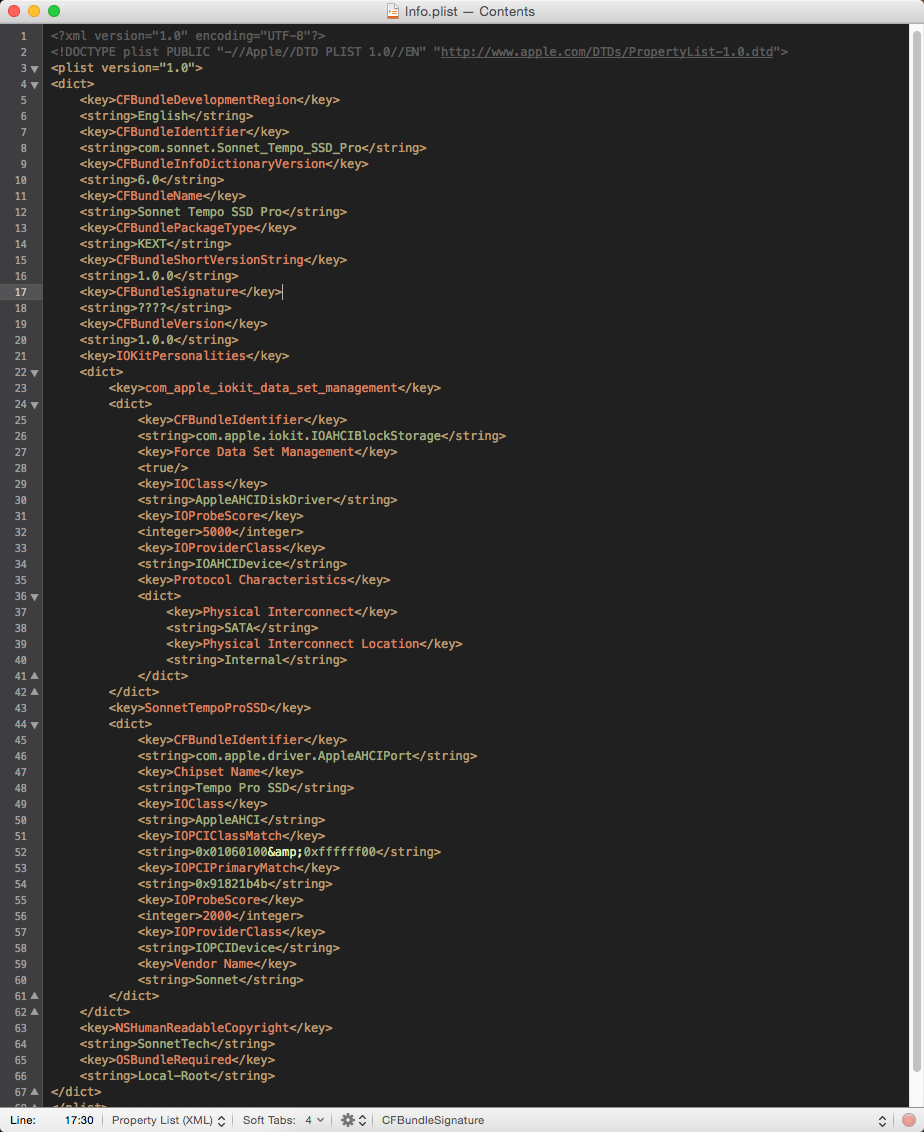The height and width of the screenshot is (1132, 924).
Task: Click the fold end arrow at line 62
Action: click(34, 1011)
